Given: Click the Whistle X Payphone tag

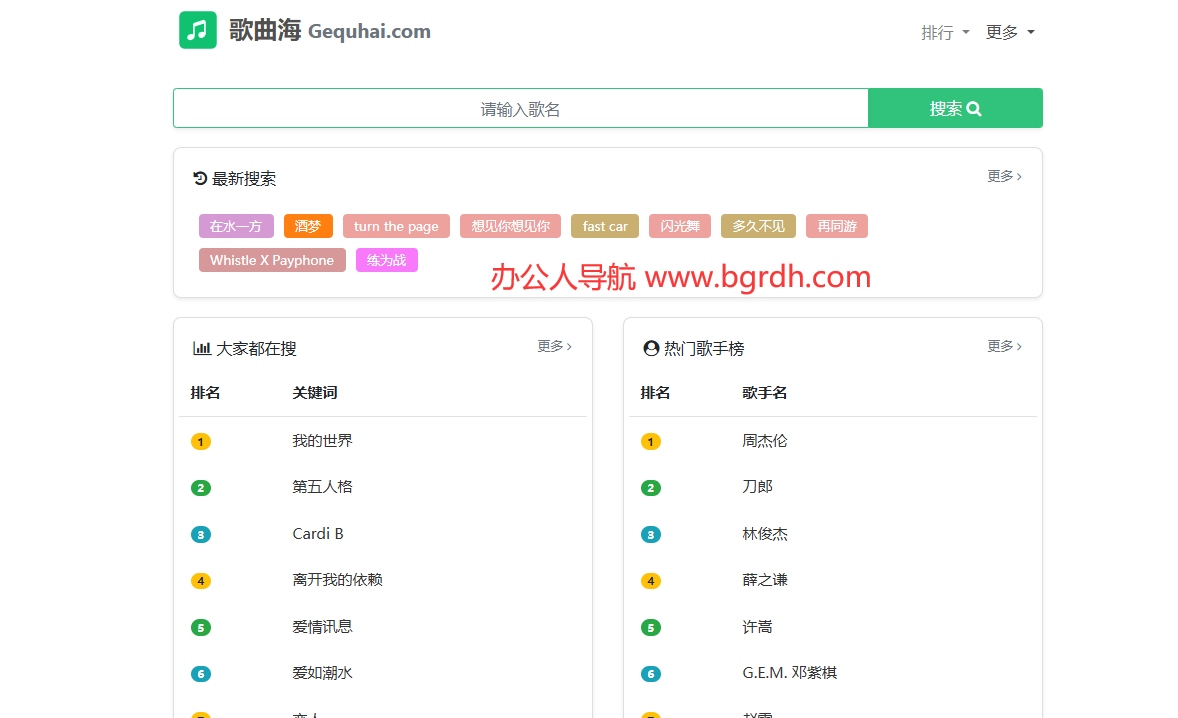Looking at the screenshot, I should coord(272,260).
